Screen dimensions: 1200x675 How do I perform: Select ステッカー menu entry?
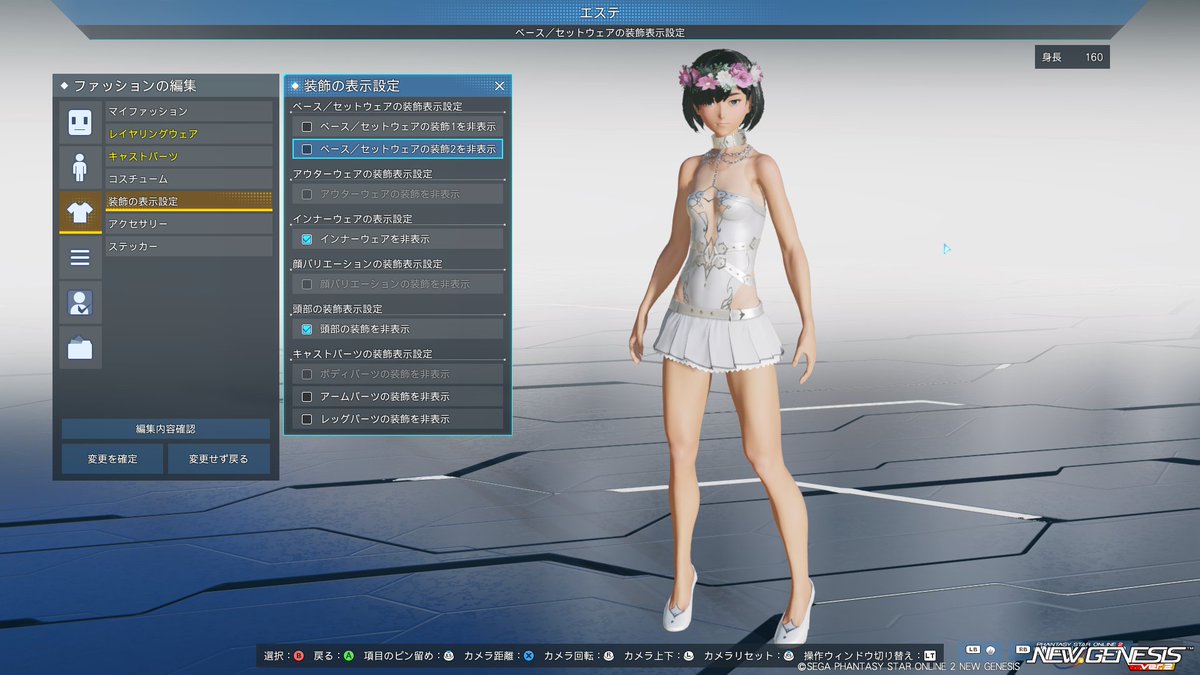189,246
